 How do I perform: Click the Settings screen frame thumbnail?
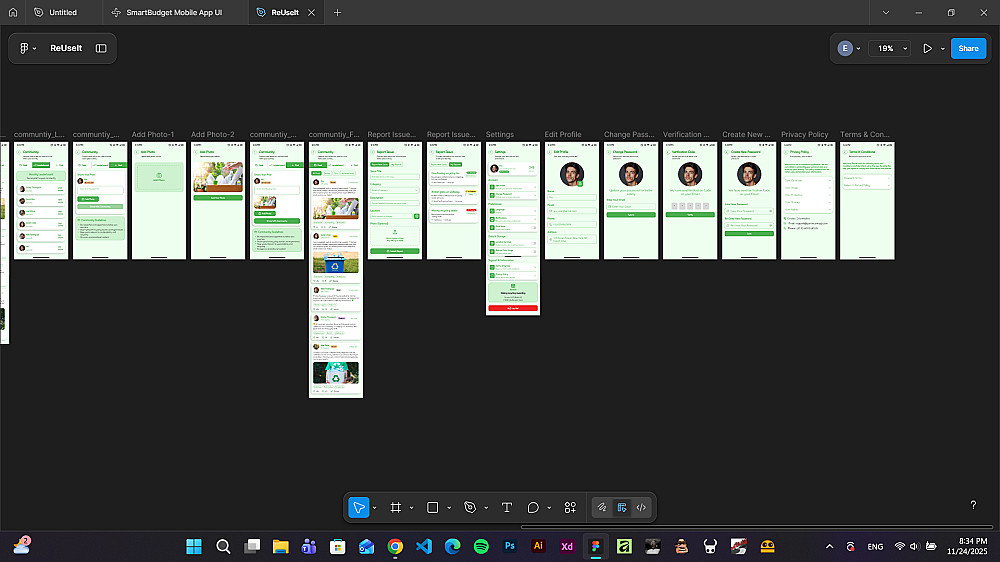pos(513,228)
